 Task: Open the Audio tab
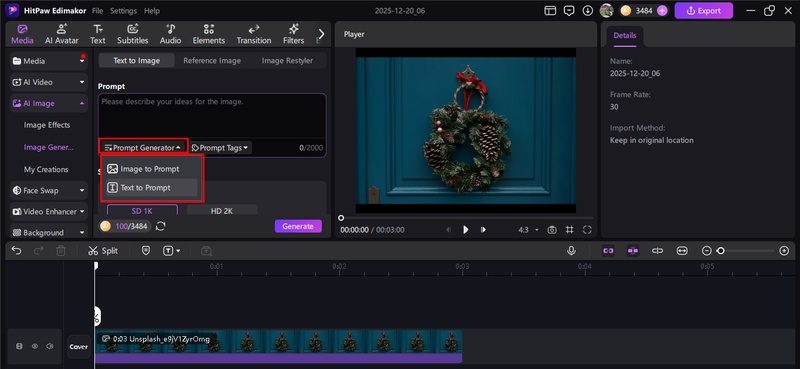pos(170,34)
